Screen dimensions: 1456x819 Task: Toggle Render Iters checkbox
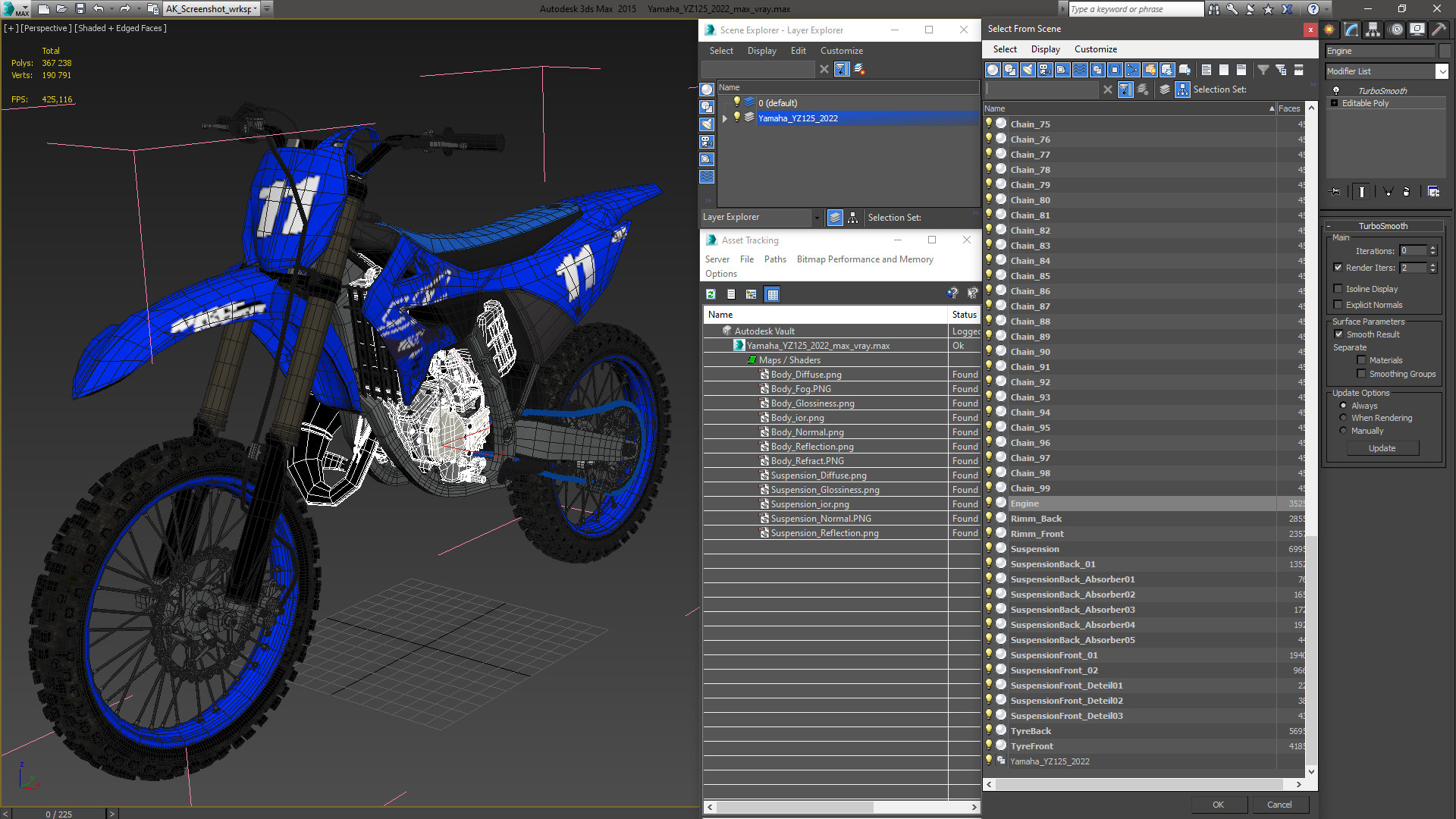click(1338, 268)
